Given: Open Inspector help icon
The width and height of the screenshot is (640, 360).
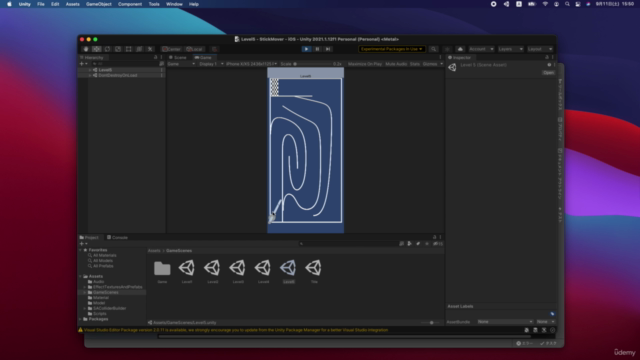Looking at the screenshot, I should [x=549, y=65].
